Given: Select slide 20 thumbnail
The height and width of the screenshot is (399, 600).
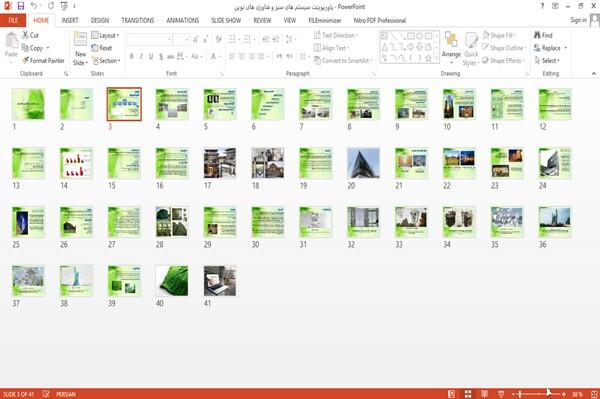Looking at the screenshot, I should tap(363, 163).
